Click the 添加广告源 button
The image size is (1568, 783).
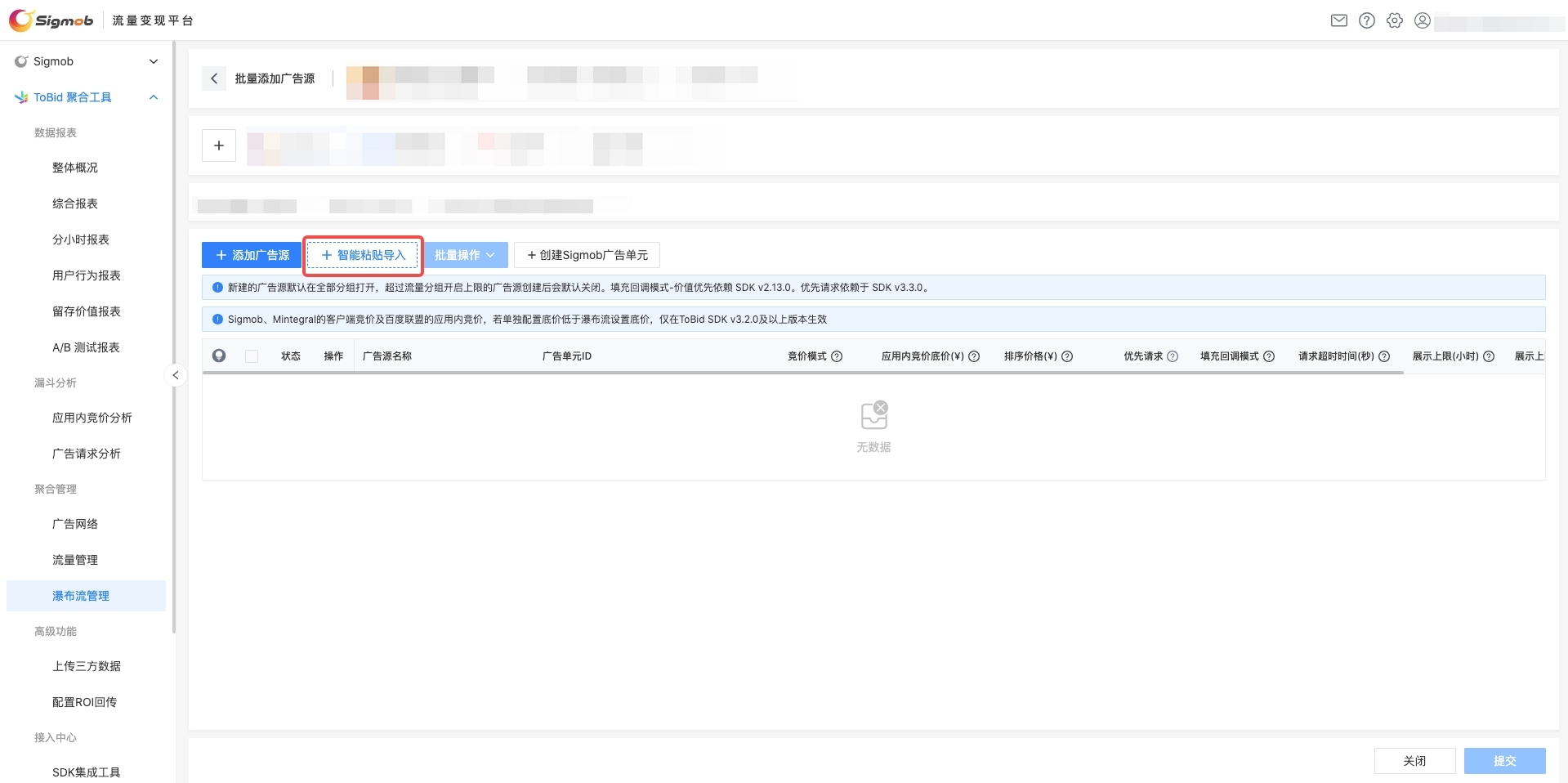point(252,255)
